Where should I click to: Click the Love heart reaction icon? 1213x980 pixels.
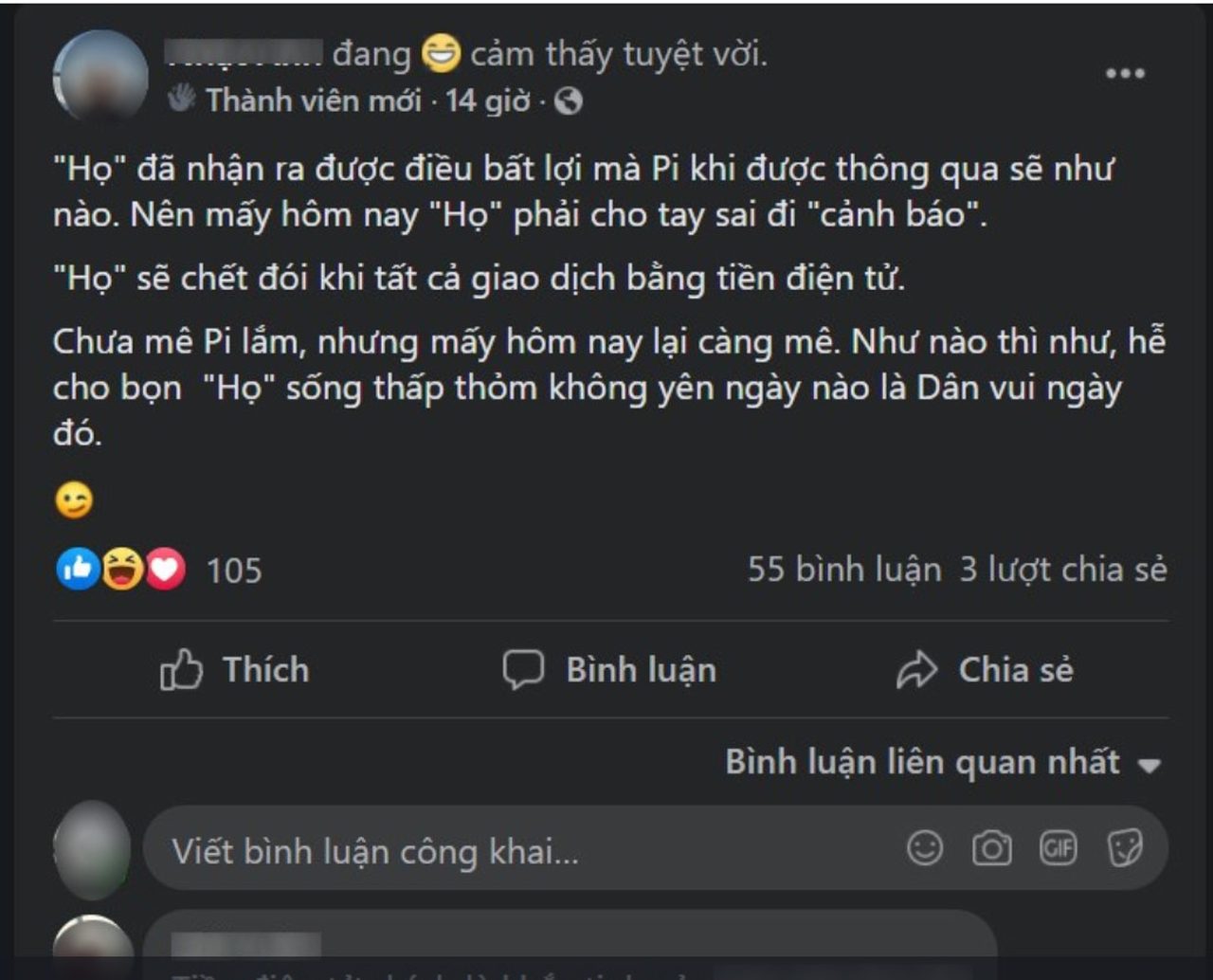[166, 570]
